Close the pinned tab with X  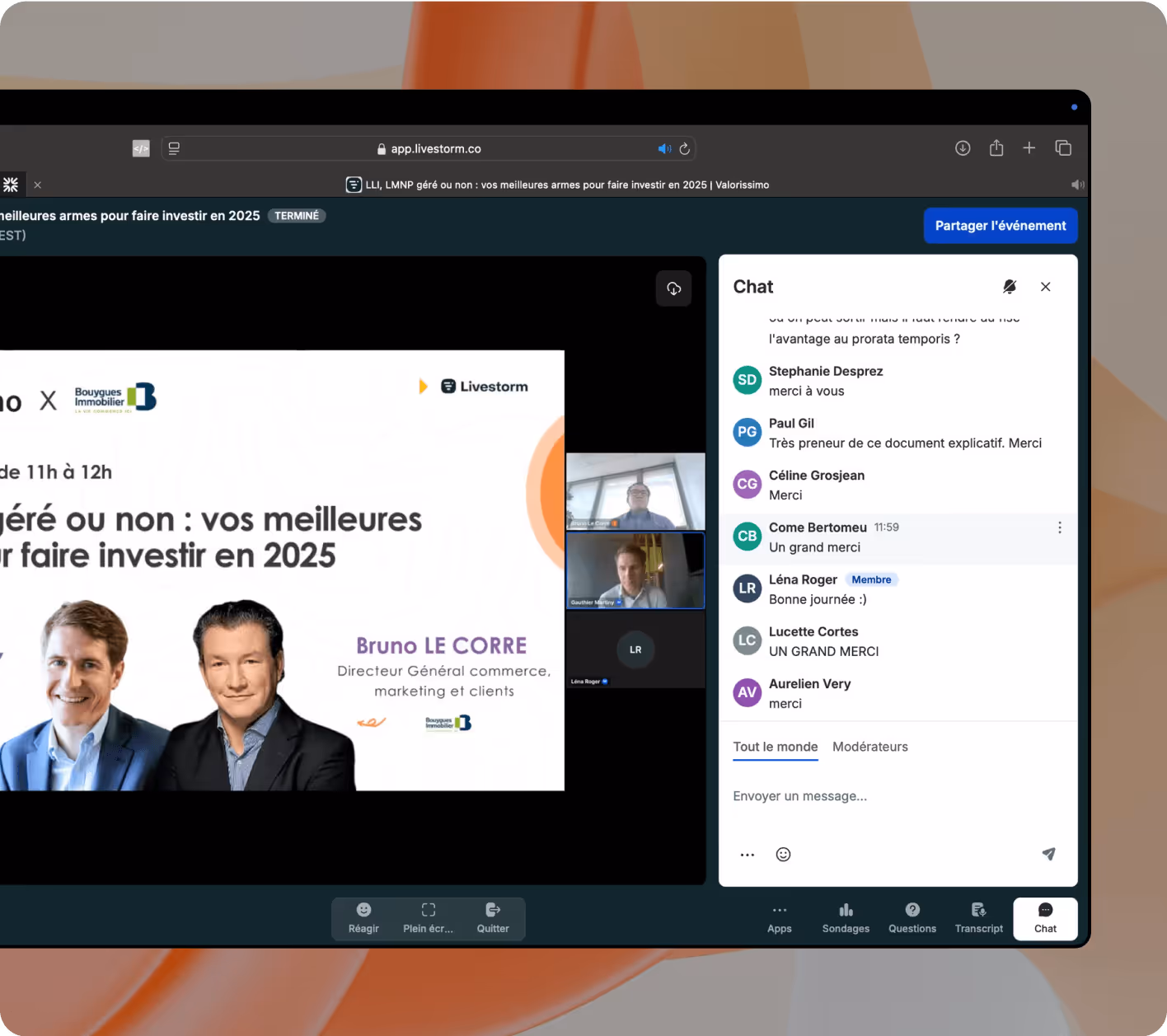click(x=38, y=185)
